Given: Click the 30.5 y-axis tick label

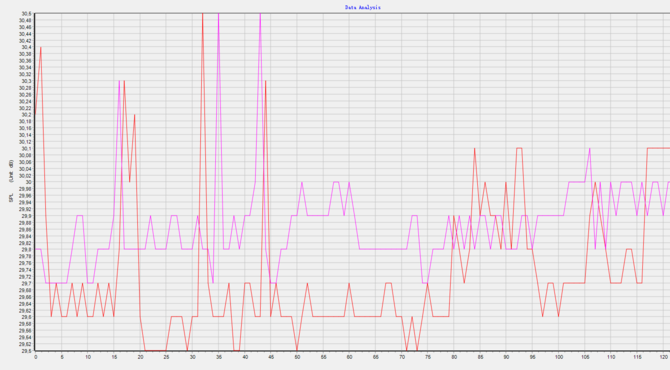Looking at the screenshot, I should [26, 14].
